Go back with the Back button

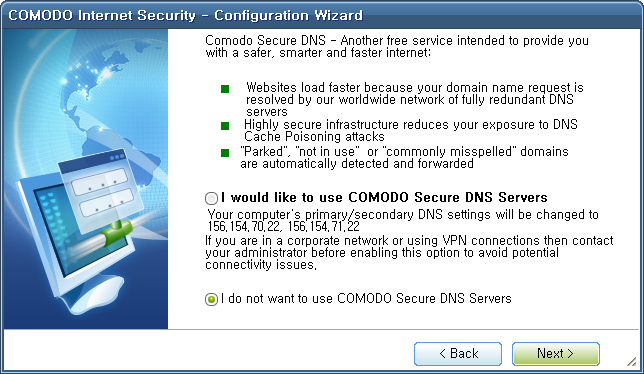point(458,353)
